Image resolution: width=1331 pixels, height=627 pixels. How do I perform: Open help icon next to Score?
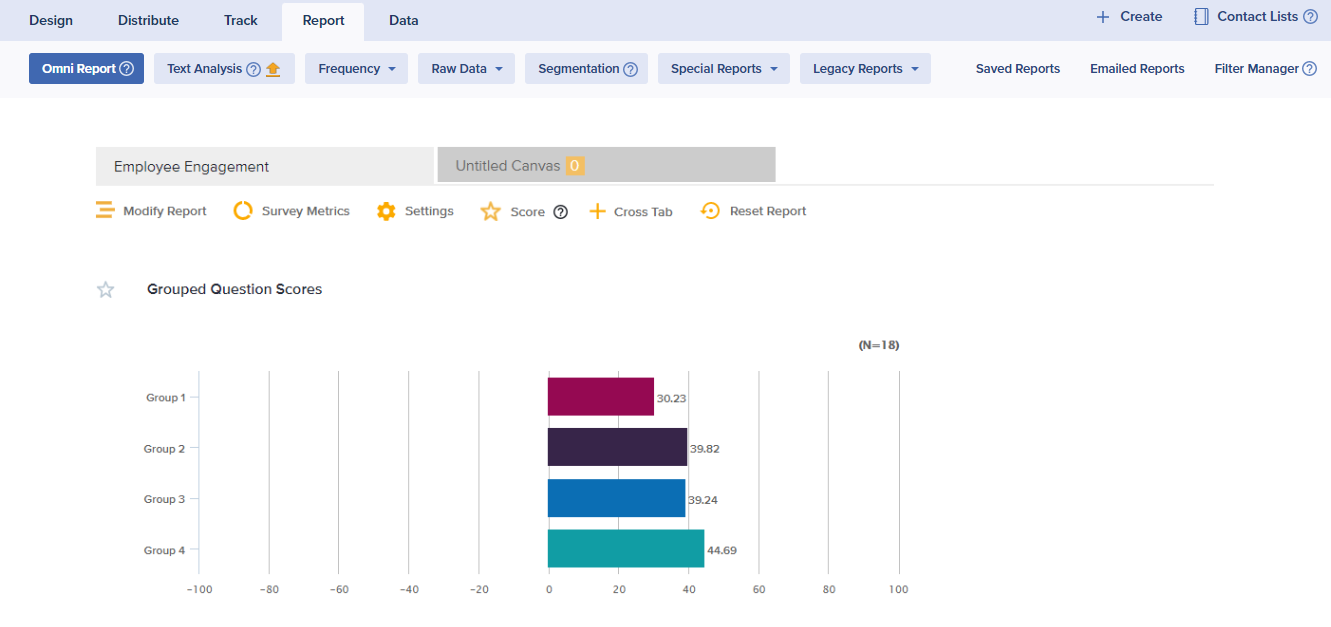coord(560,212)
